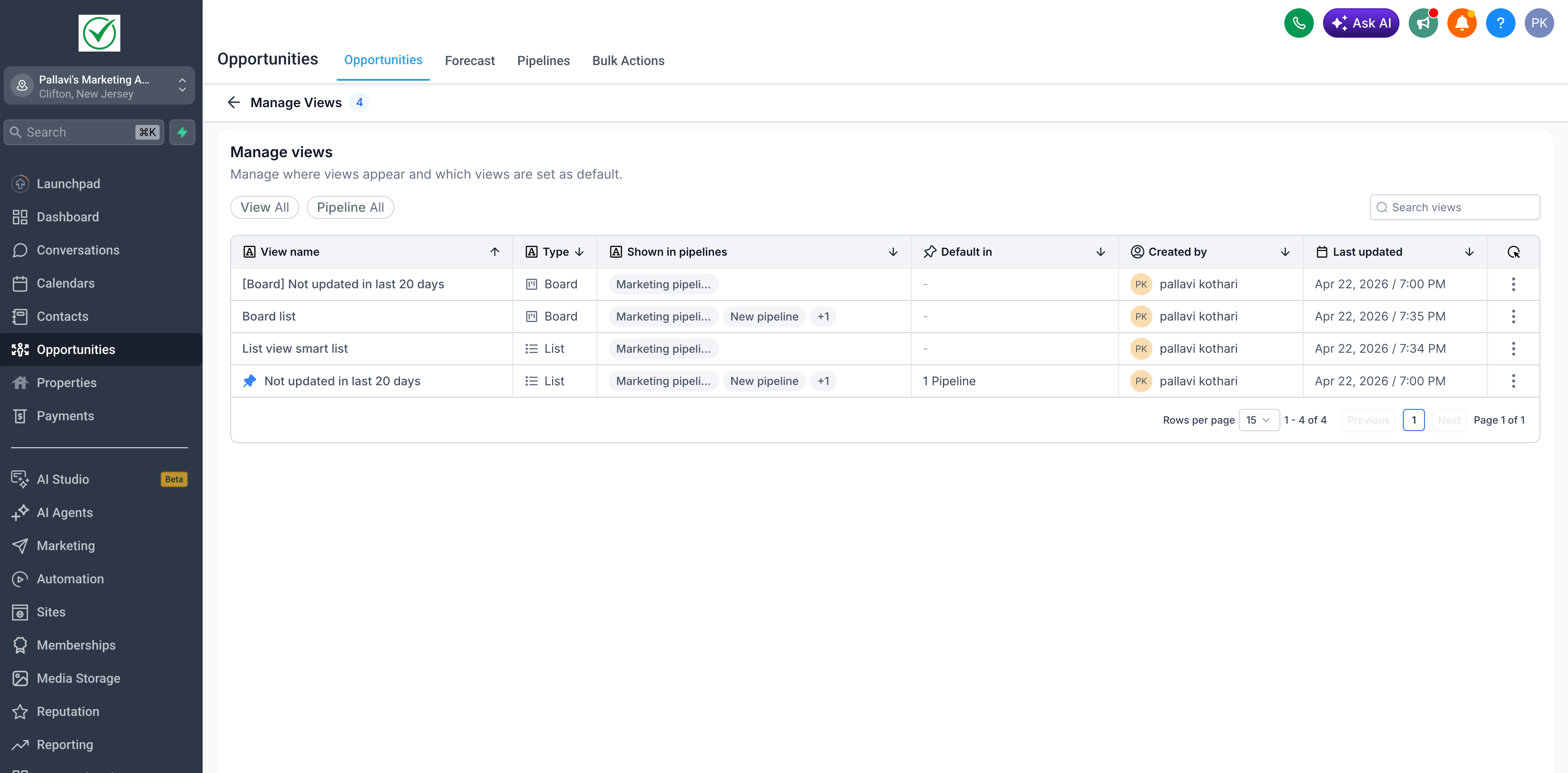This screenshot has height=773, width=1568.
Task: Open the PK profile avatar
Action: pyautogui.click(x=1539, y=22)
